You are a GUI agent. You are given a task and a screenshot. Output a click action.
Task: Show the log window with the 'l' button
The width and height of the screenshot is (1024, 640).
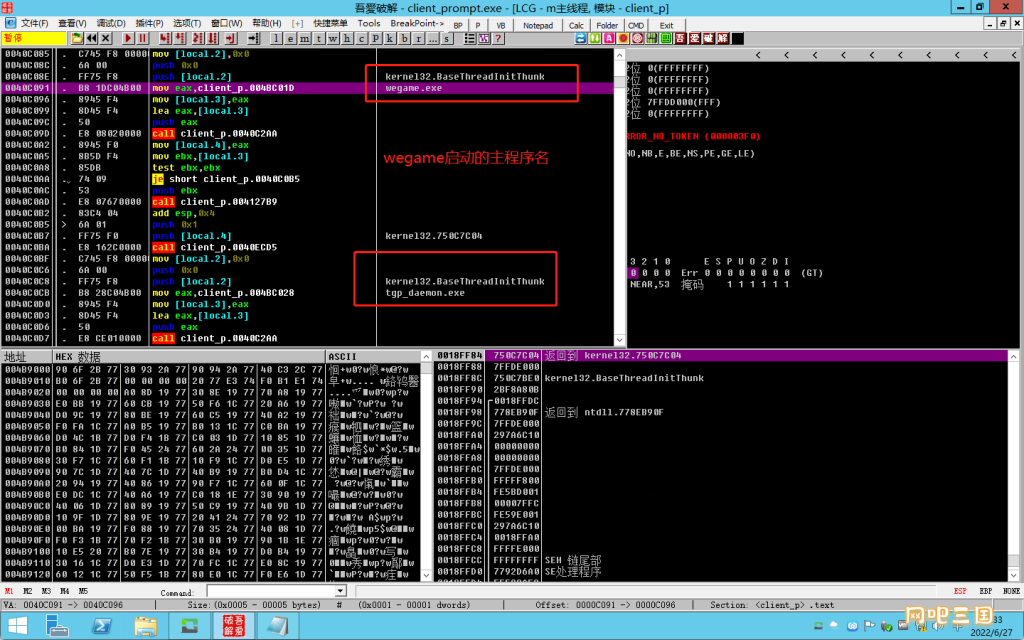click(276, 39)
